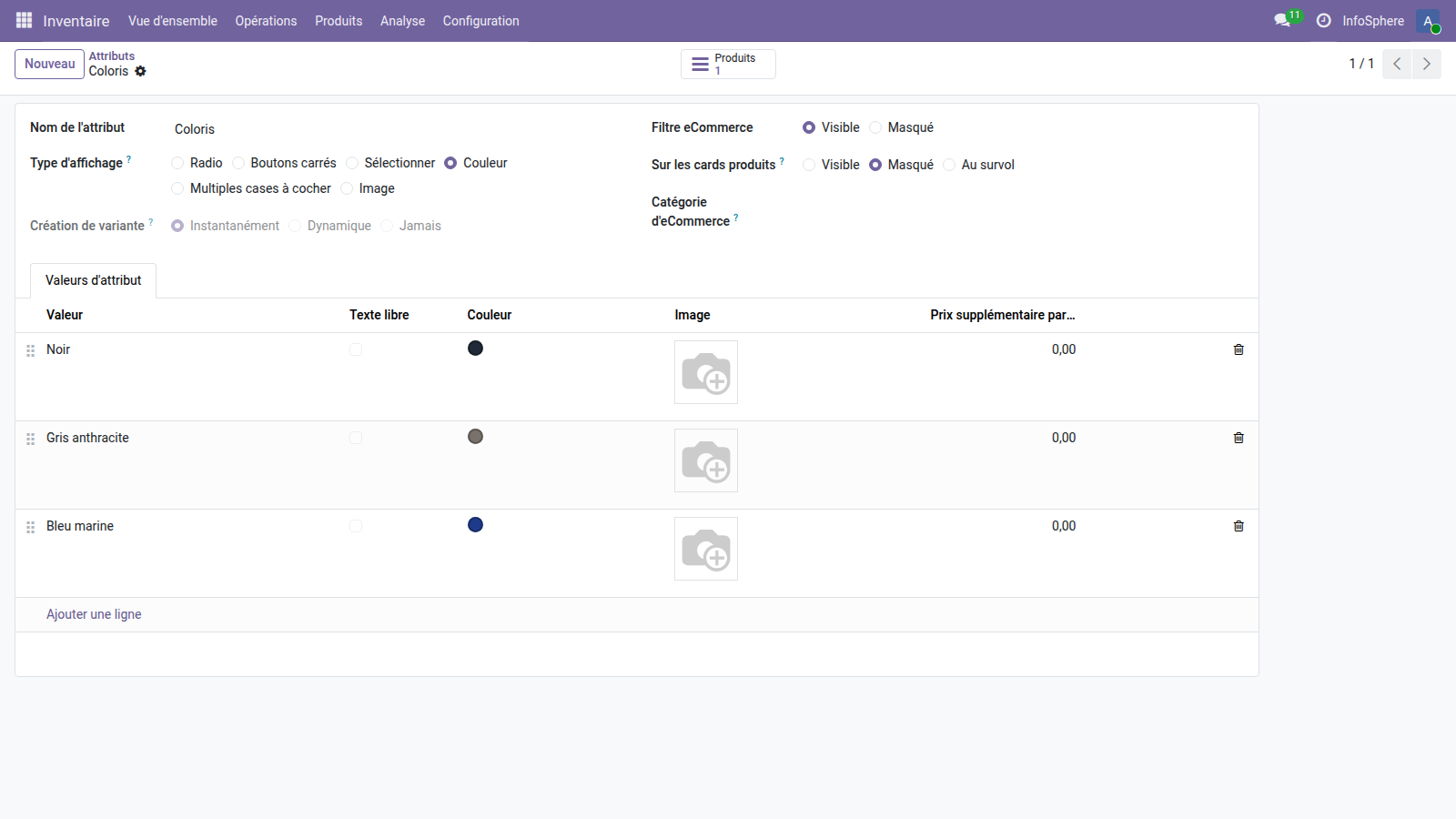Open the Opérations menu
Image resolution: width=1456 pixels, height=819 pixels.
coord(266,20)
